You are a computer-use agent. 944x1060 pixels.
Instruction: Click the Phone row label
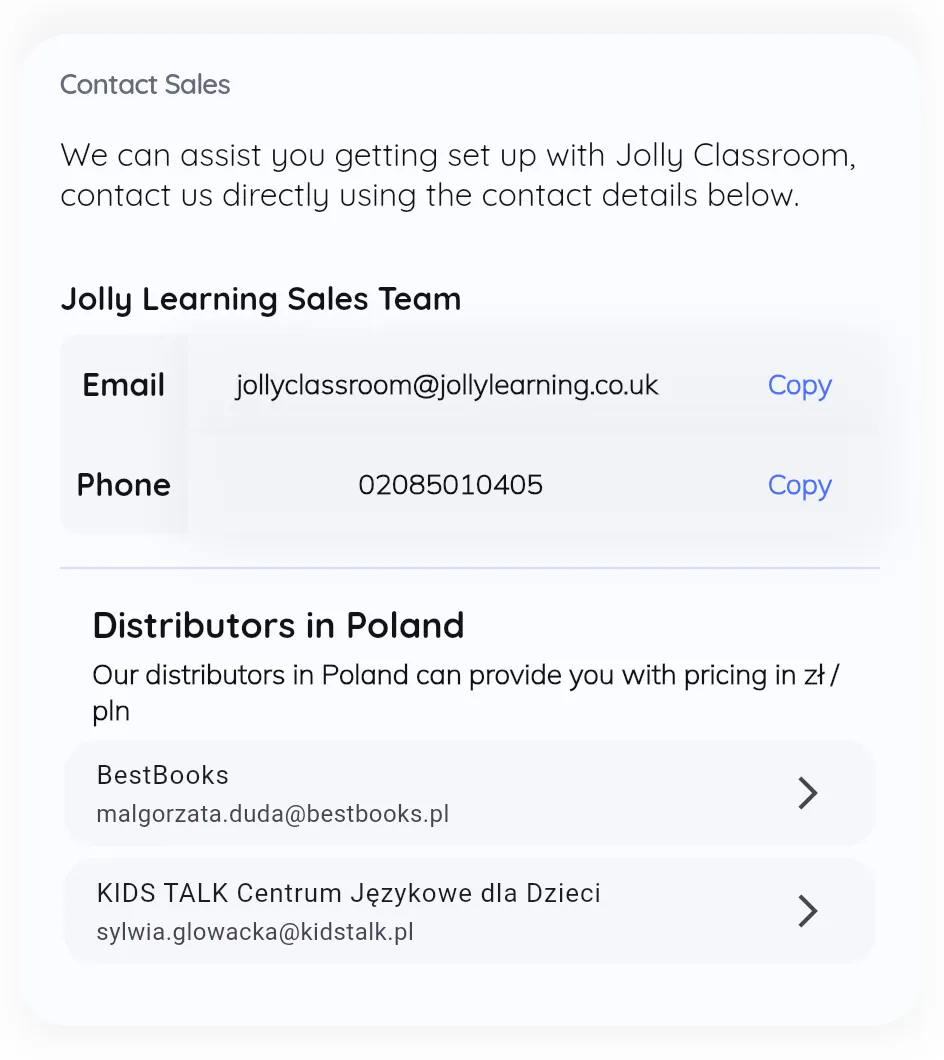click(x=123, y=485)
